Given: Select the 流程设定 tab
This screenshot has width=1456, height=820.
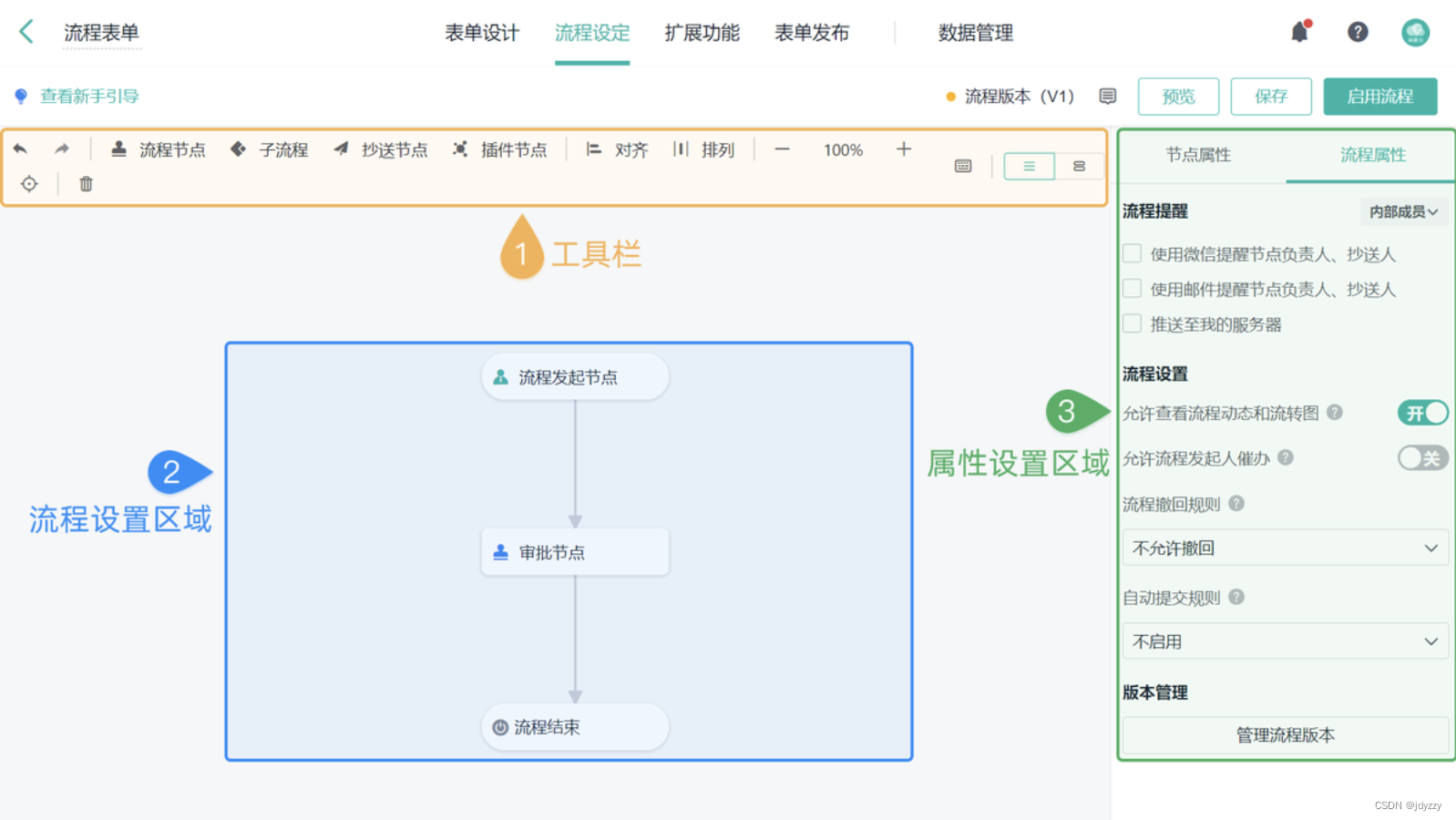Looking at the screenshot, I should (592, 33).
